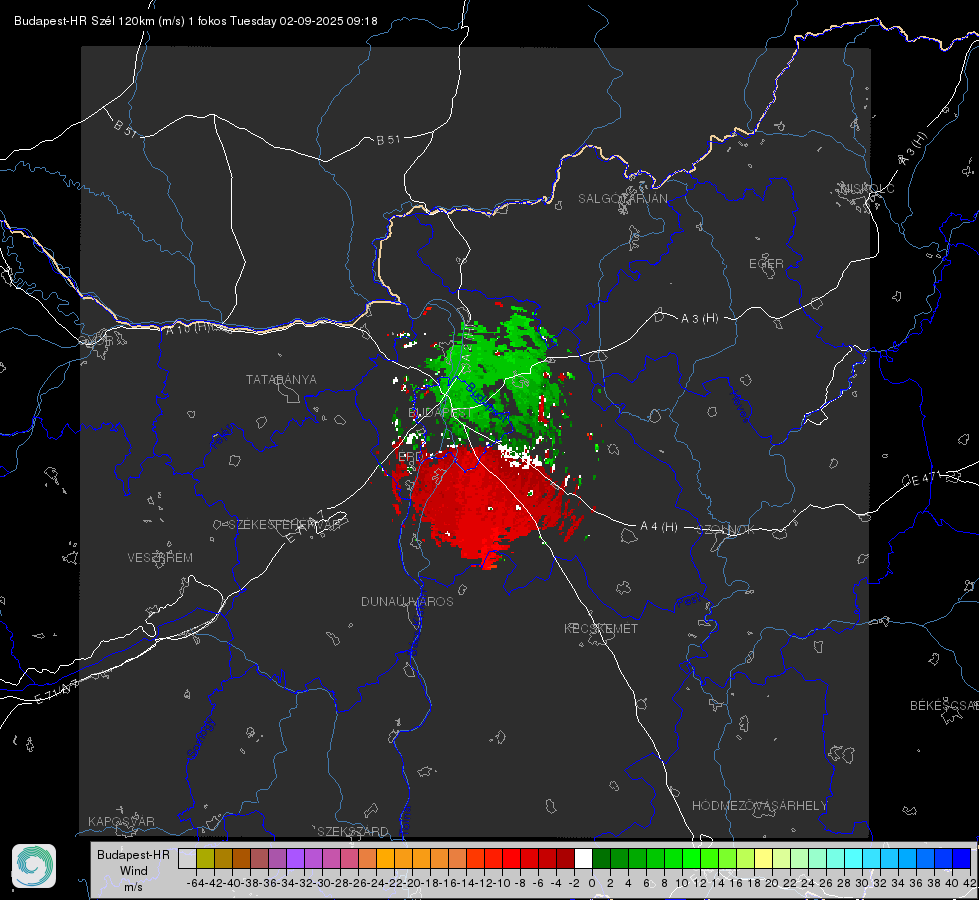This screenshot has height=900, width=979.
Task: Click the swirl logo icon beside the legend
Action: pyautogui.click(x=34, y=866)
